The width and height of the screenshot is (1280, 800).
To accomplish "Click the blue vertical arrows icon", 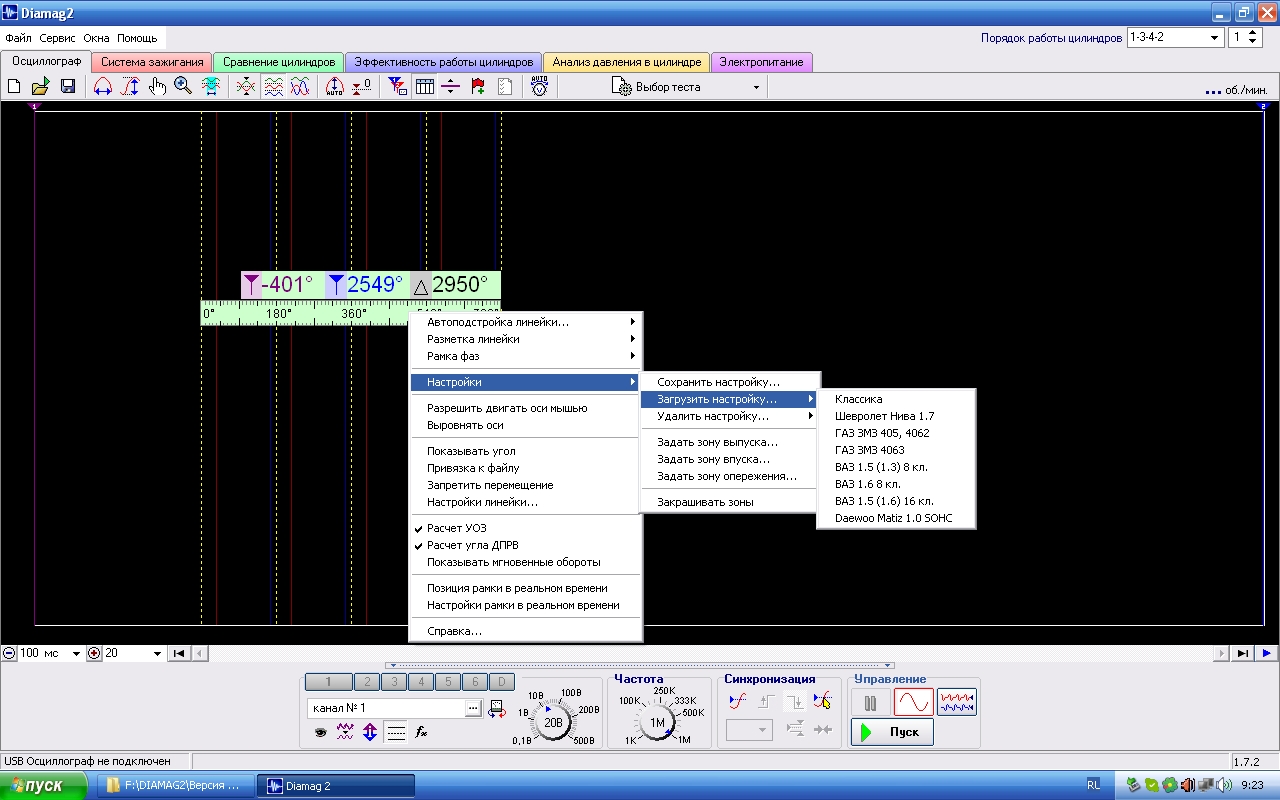I will tap(370, 732).
